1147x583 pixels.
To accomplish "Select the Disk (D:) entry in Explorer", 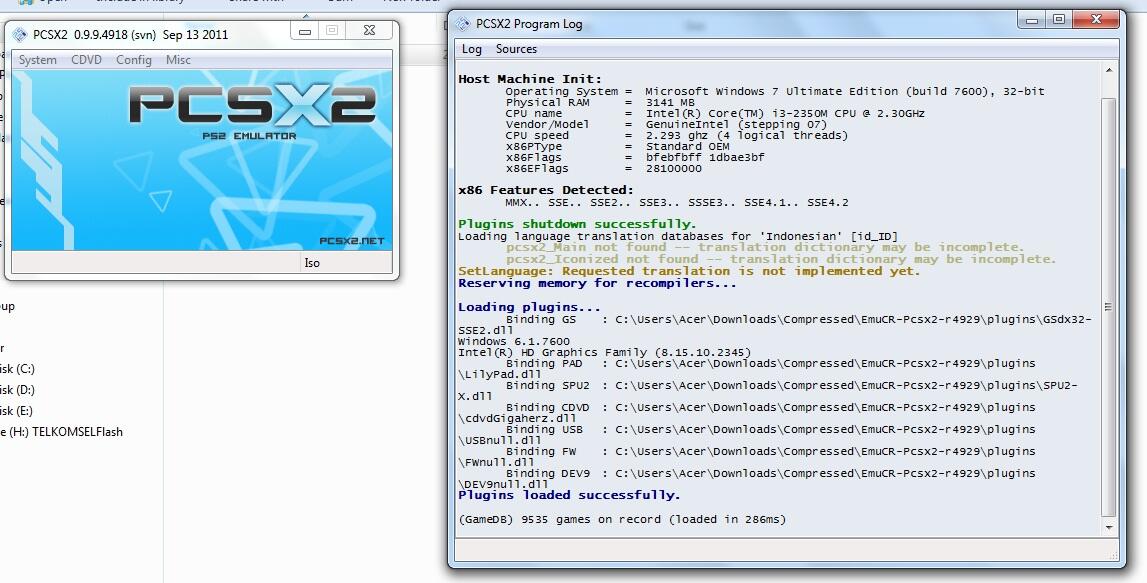I will click(x=18, y=390).
